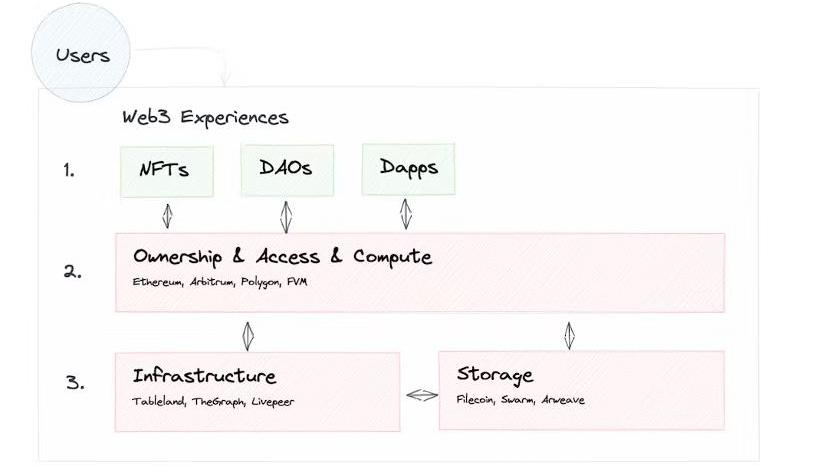
Task: Click the layer number 3 label
Action: click(73, 382)
